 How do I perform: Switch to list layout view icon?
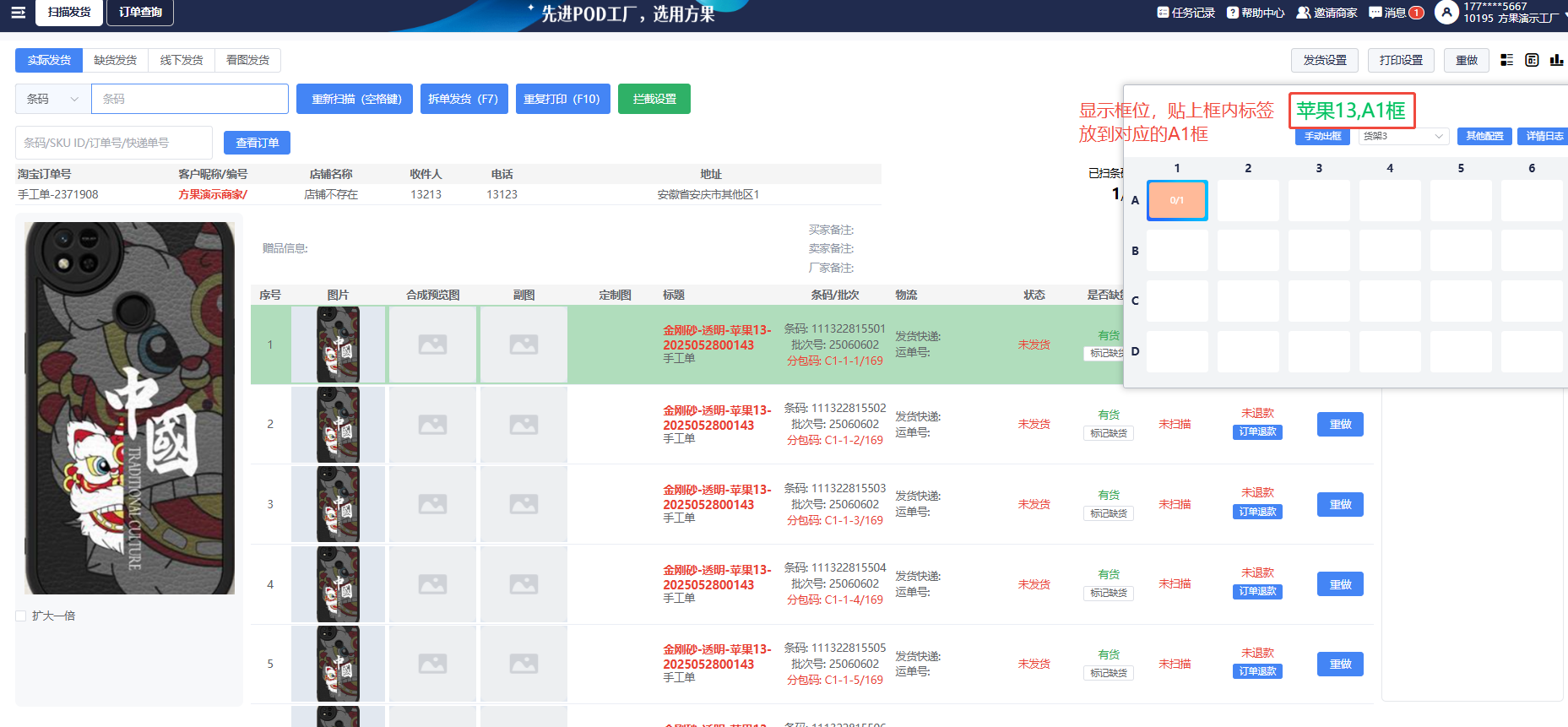point(1506,60)
